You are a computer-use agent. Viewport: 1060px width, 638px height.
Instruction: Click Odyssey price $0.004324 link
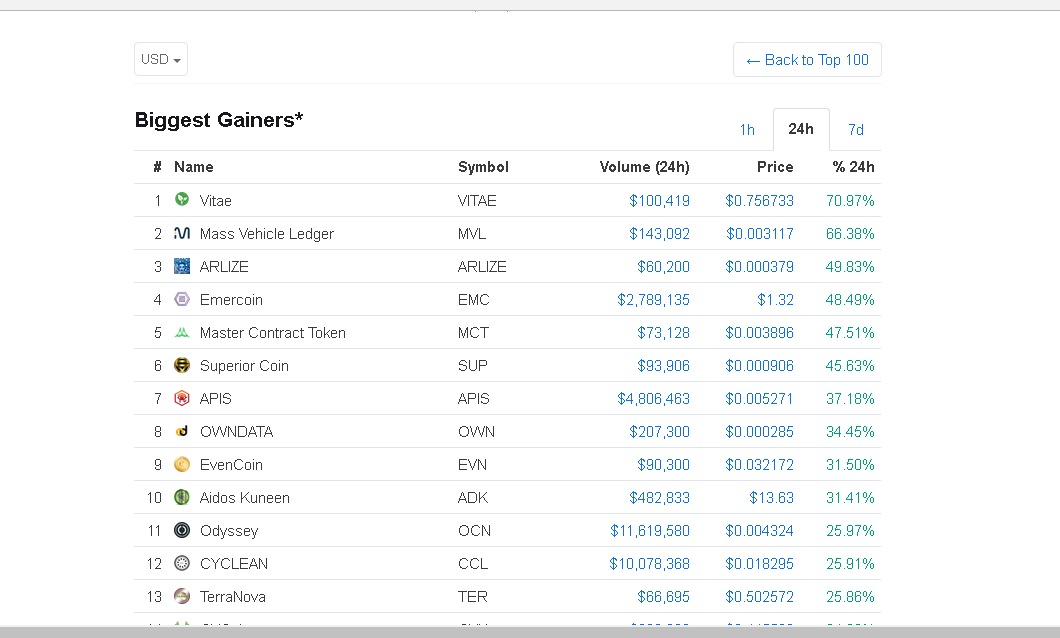click(759, 531)
